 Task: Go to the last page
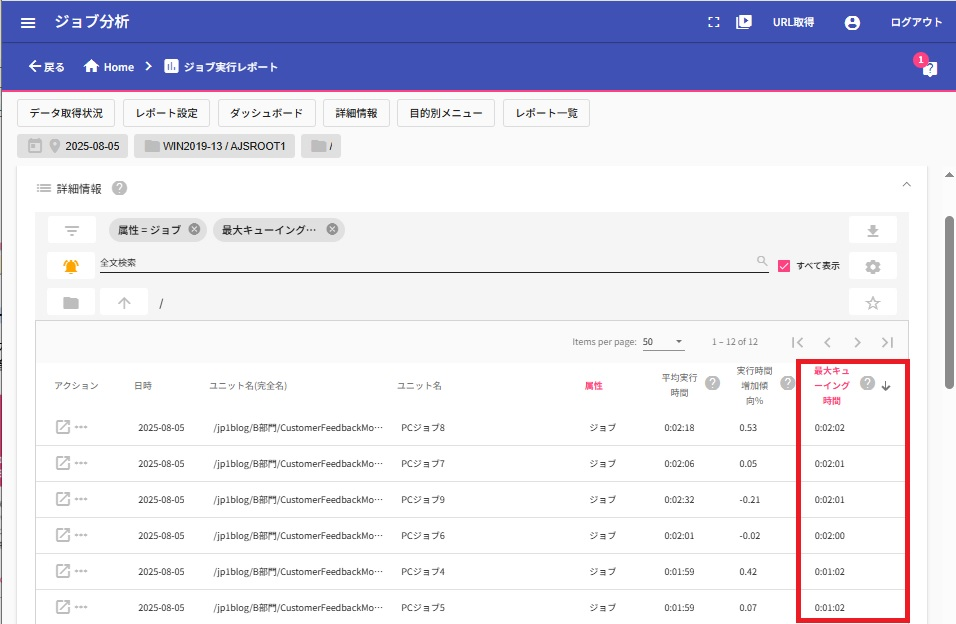887,342
